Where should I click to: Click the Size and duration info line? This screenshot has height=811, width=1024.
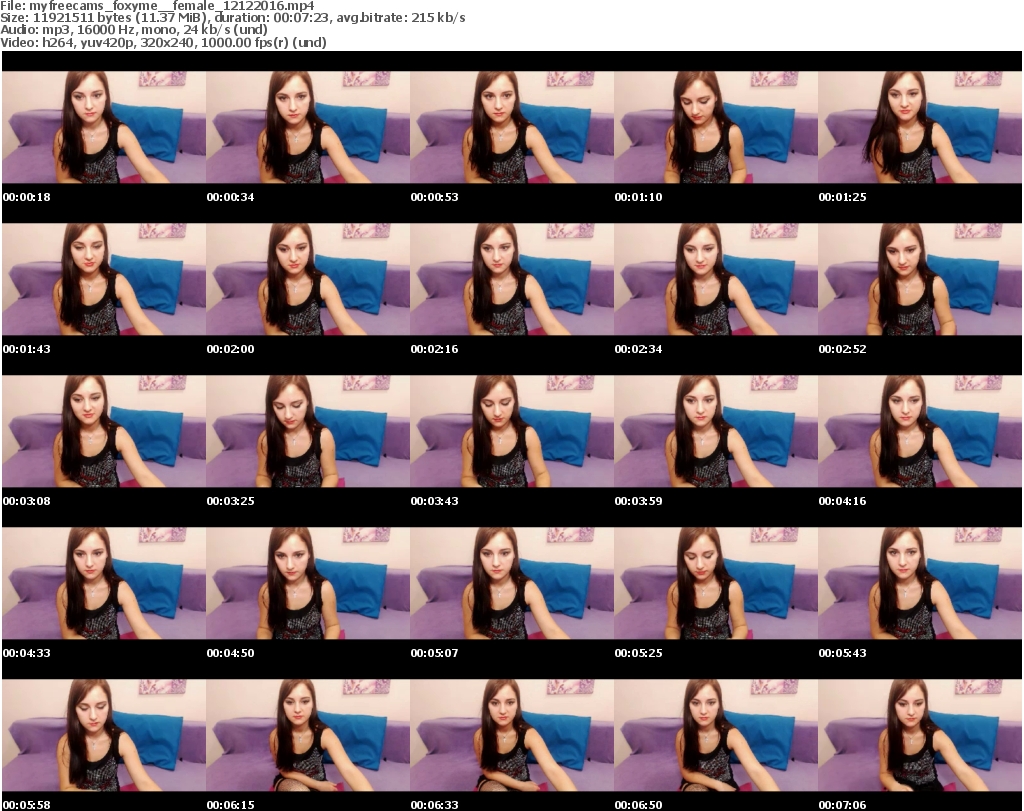click(232, 18)
